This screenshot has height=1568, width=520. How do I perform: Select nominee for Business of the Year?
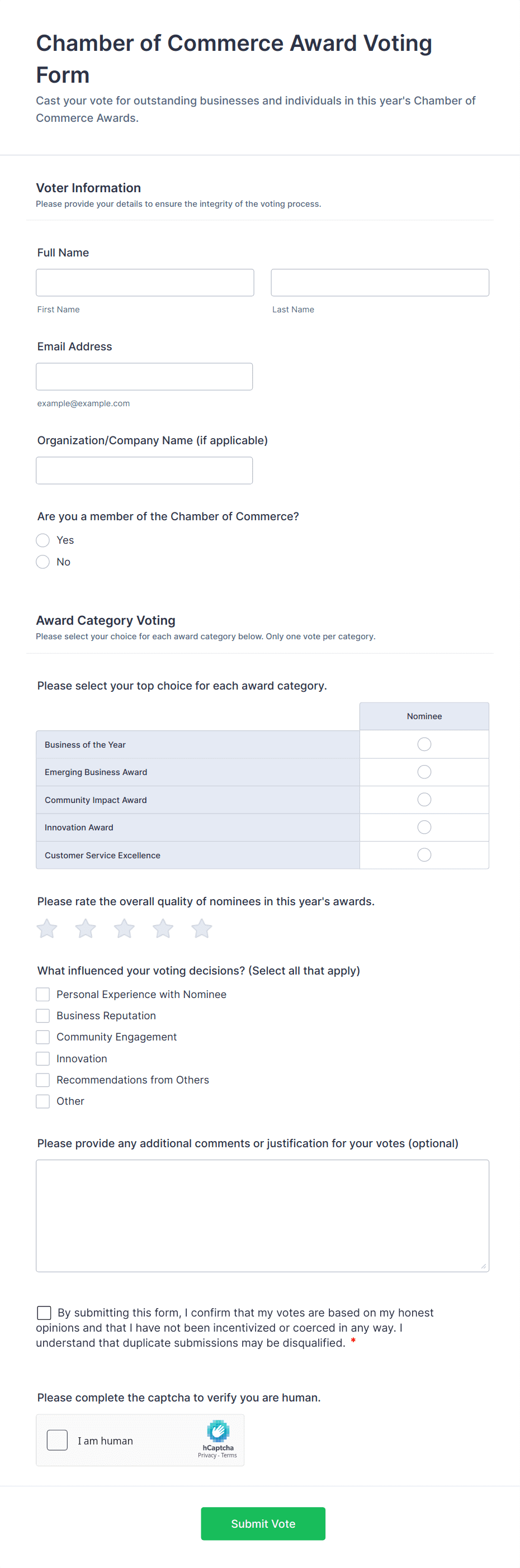click(x=424, y=744)
